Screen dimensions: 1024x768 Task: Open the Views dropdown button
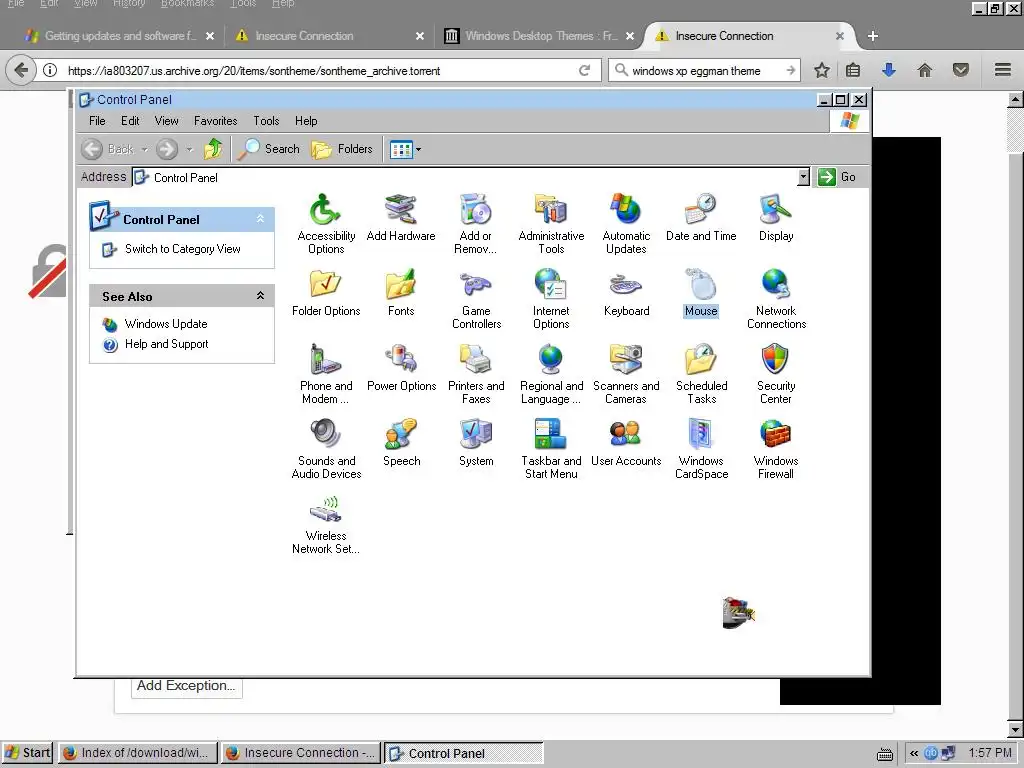pyautogui.click(x=406, y=150)
